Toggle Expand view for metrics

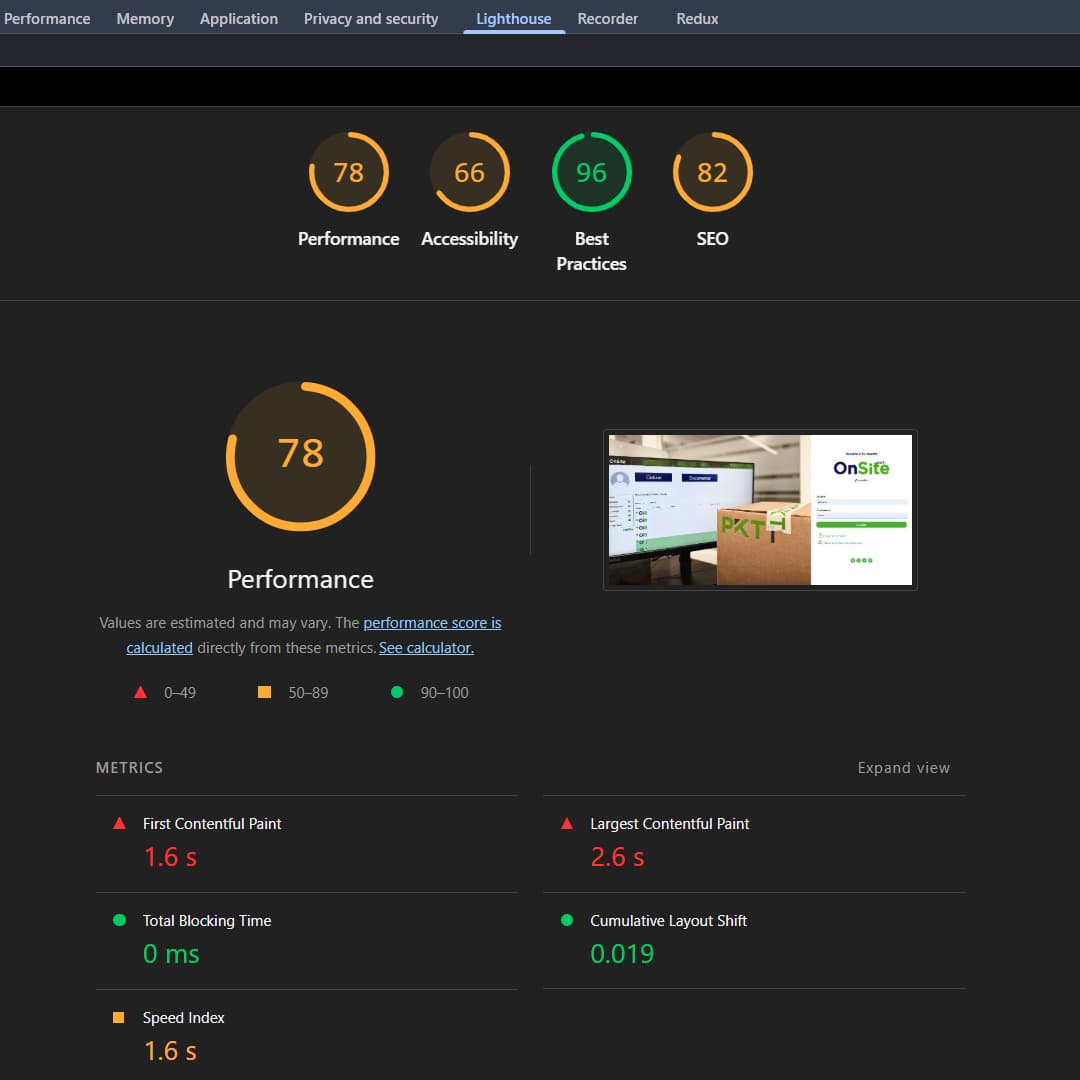click(x=904, y=767)
